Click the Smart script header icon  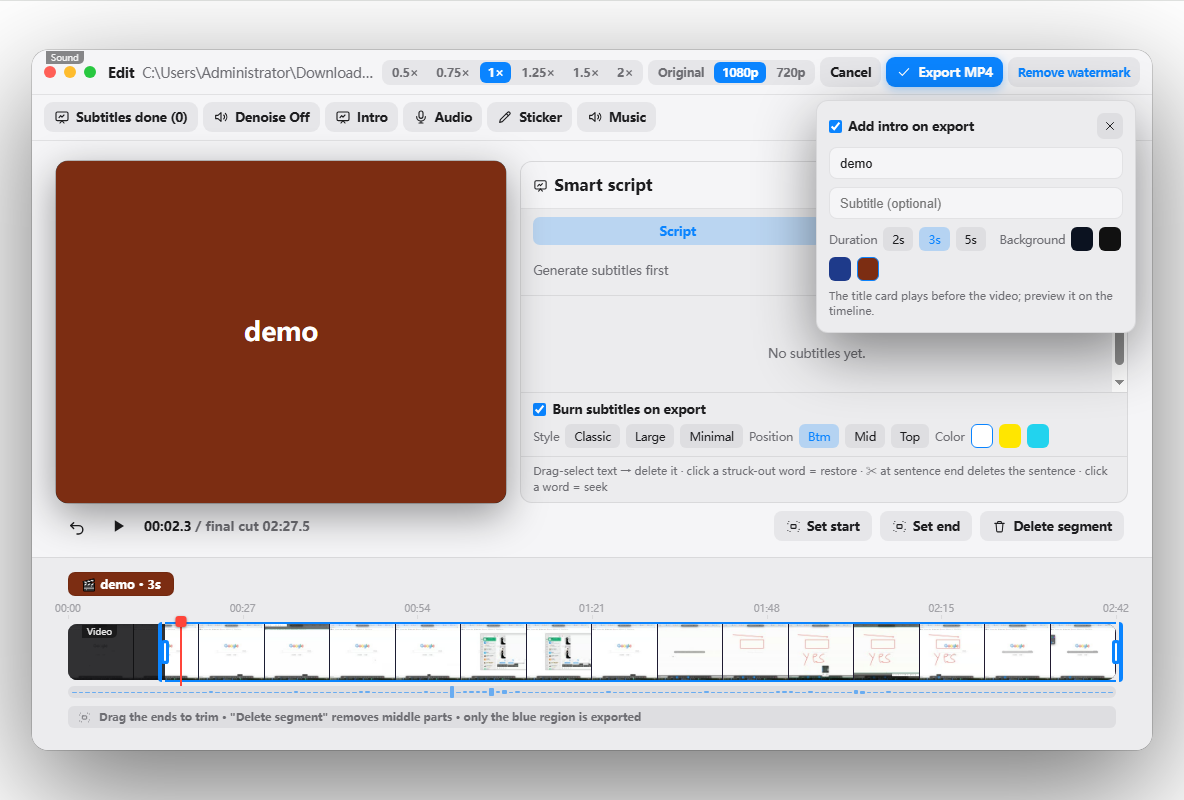coord(541,186)
